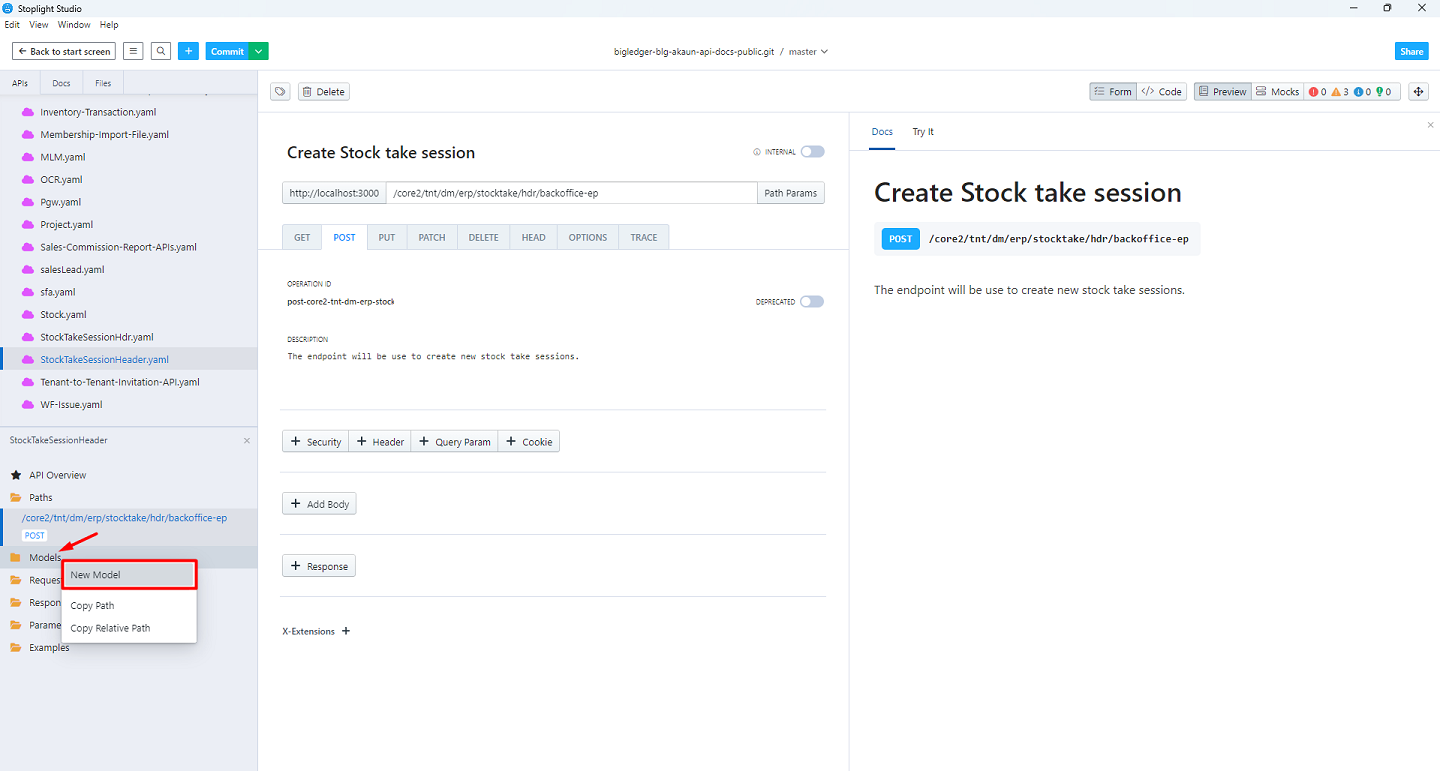Click the blue plus add button
Screen dimensions: 1440x771
pyautogui.click(x=189, y=51)
